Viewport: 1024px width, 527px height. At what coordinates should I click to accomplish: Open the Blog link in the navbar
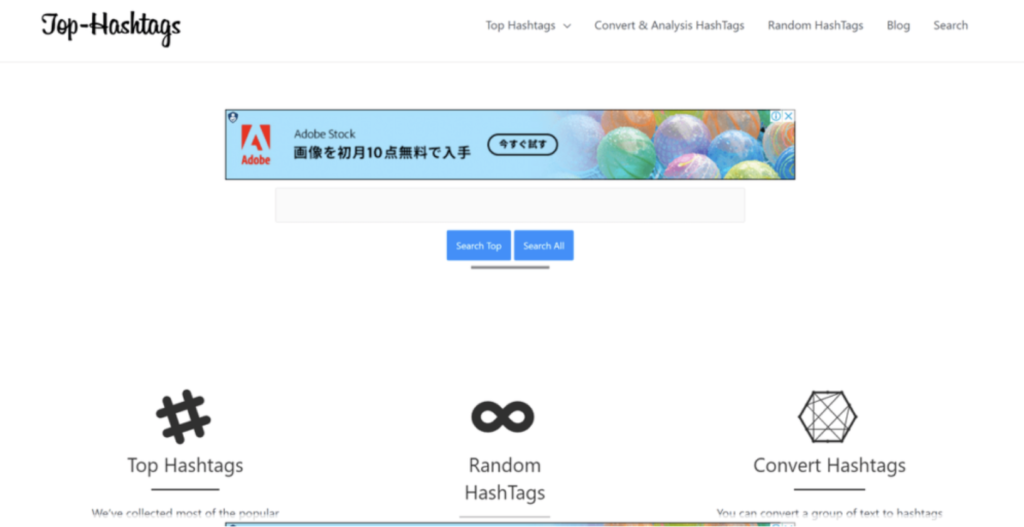click(898, 26)
